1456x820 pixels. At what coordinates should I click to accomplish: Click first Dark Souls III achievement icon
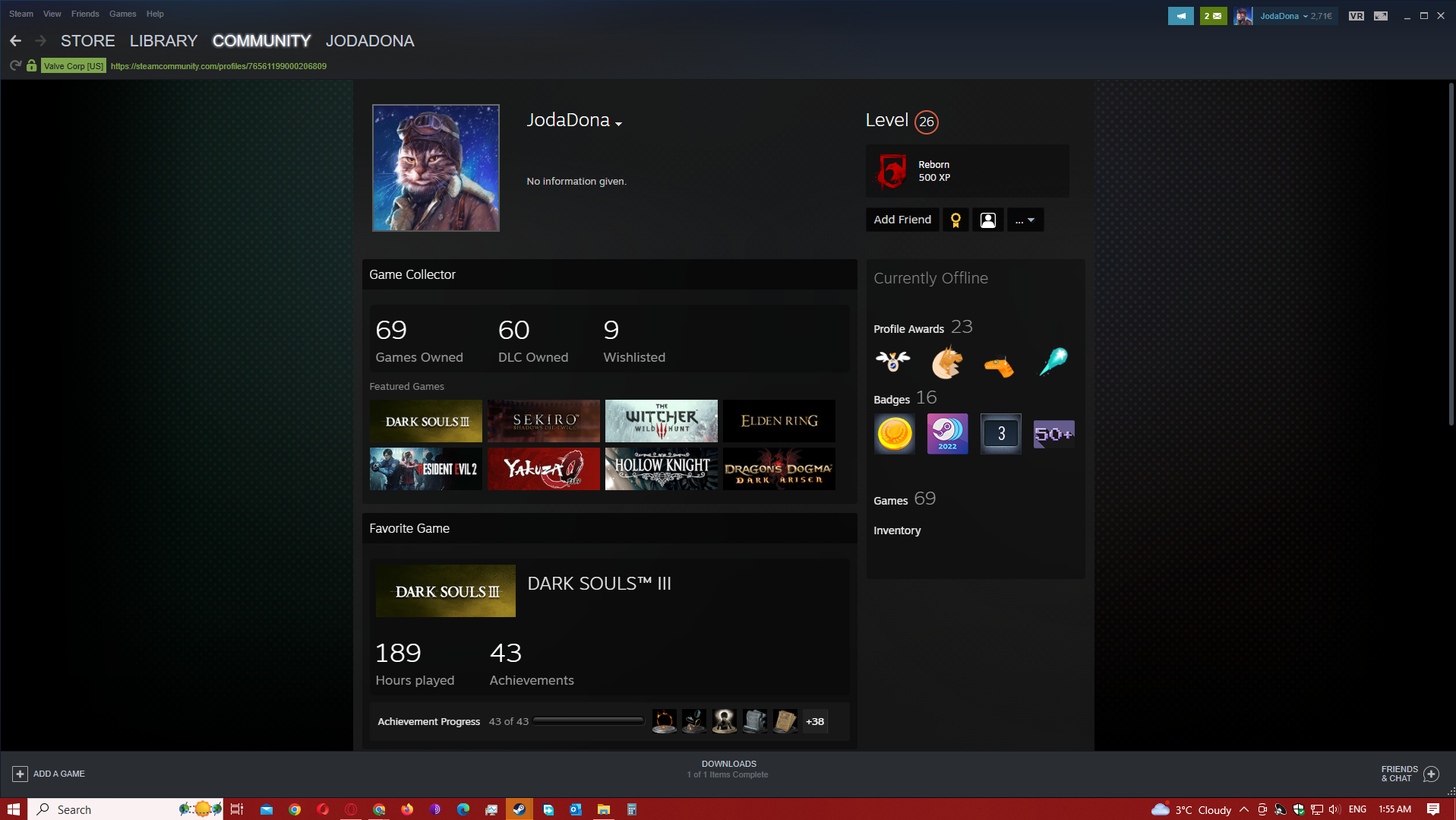pos(664,721)
